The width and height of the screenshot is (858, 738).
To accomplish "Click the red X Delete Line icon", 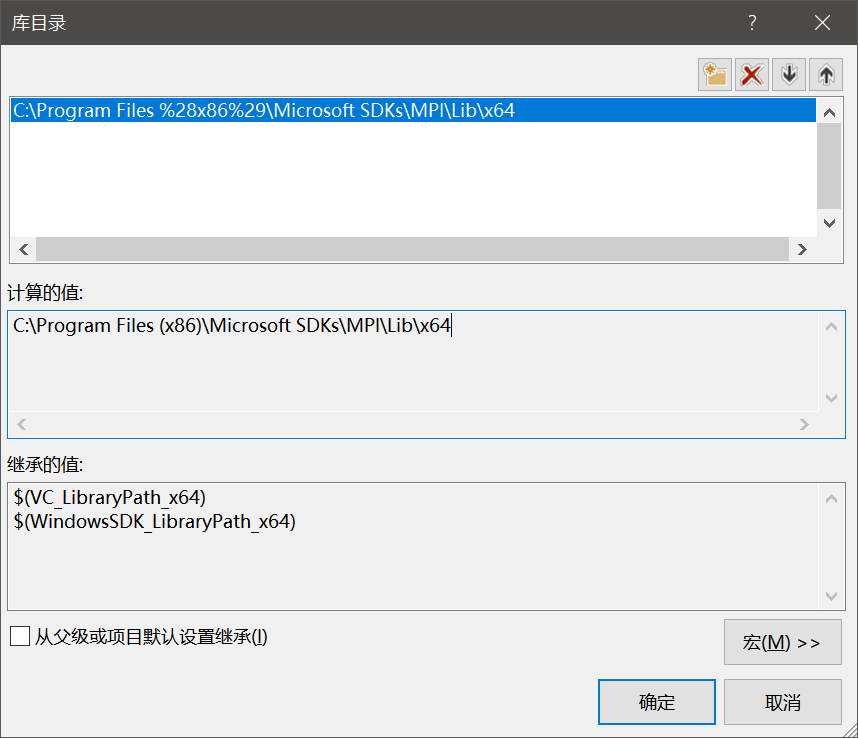I will coord(752,74).
